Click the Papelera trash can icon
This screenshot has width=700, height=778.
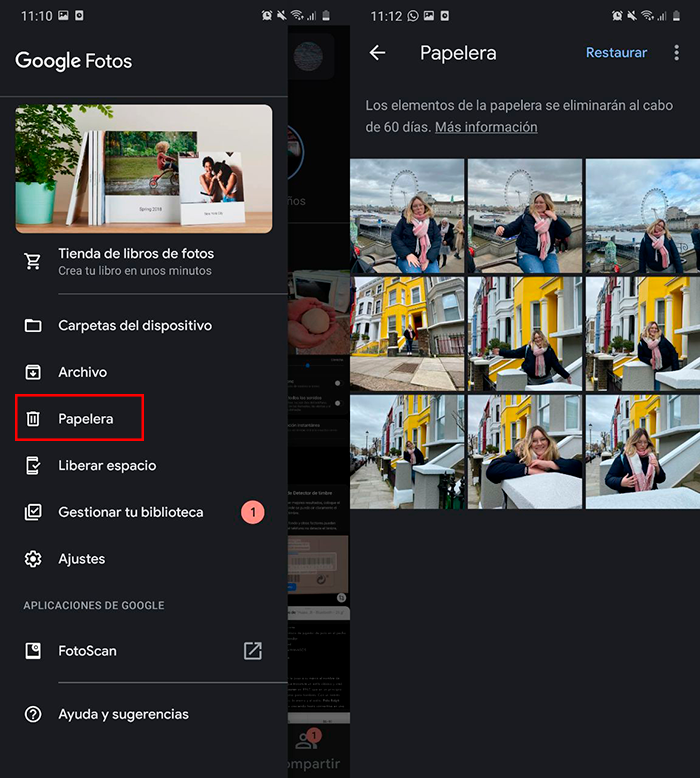point(33,419)
